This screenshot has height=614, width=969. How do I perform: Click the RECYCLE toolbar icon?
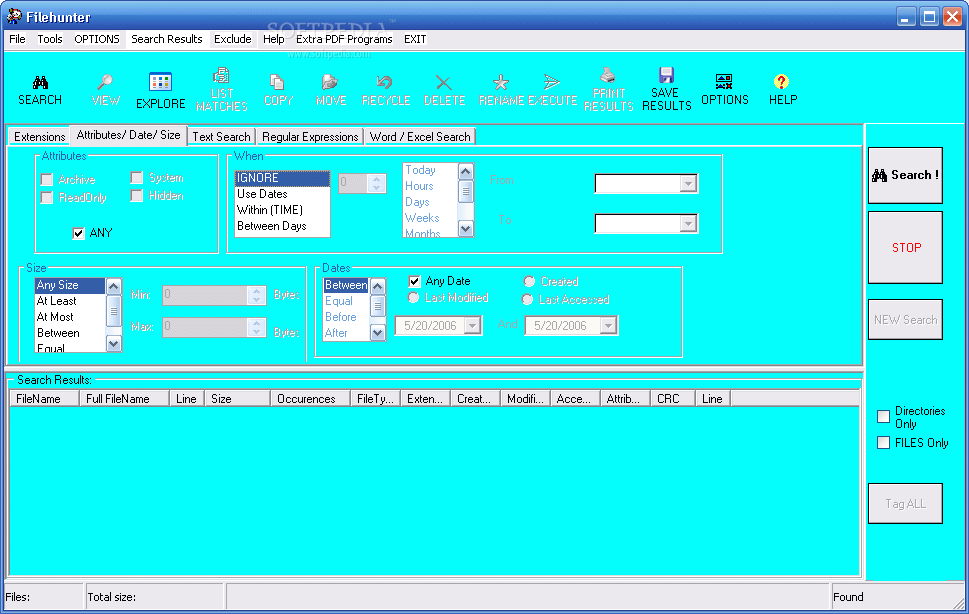[384, 82]
